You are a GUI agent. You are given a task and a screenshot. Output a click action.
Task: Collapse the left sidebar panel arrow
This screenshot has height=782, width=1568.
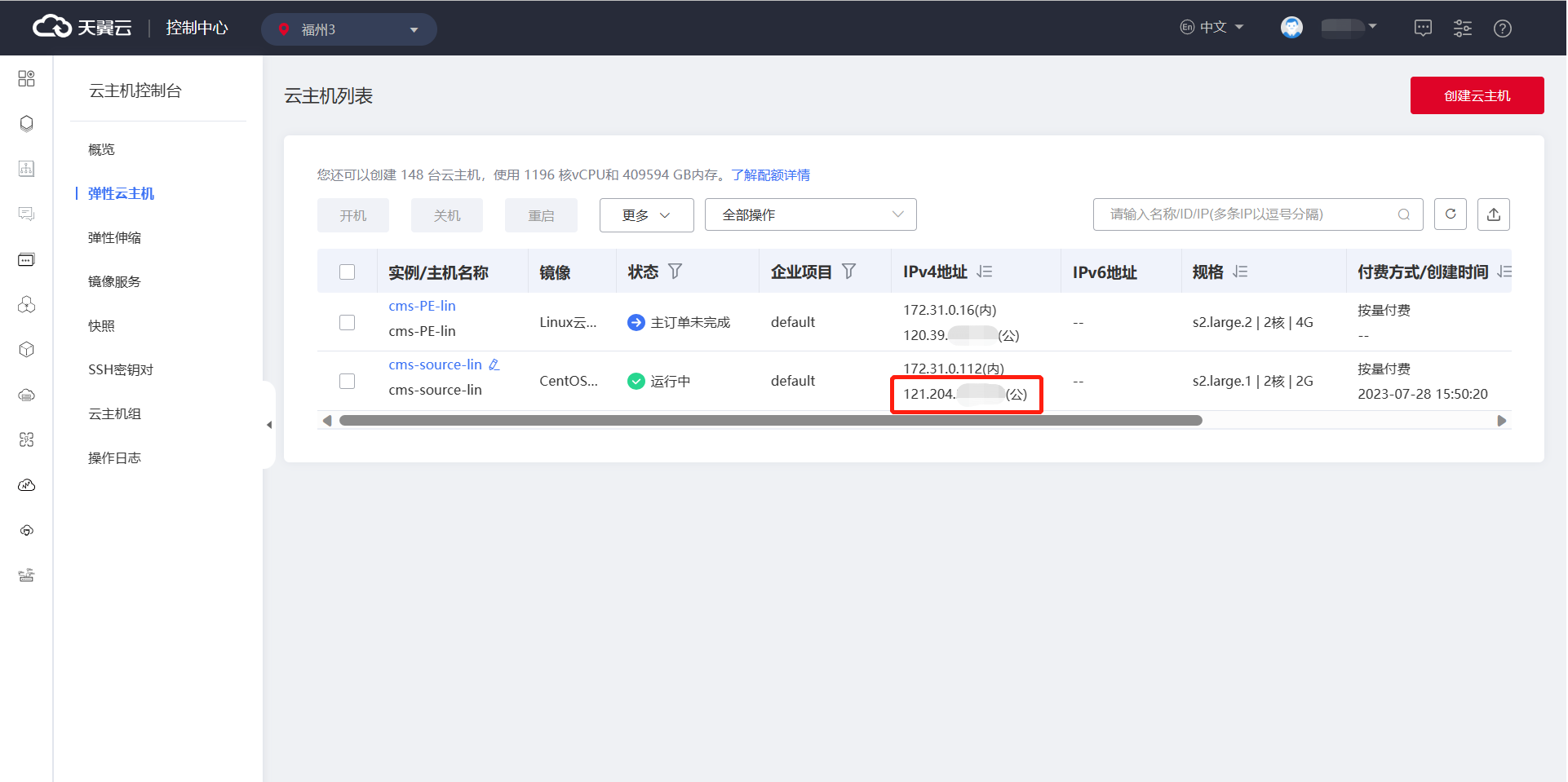[269, 425]
